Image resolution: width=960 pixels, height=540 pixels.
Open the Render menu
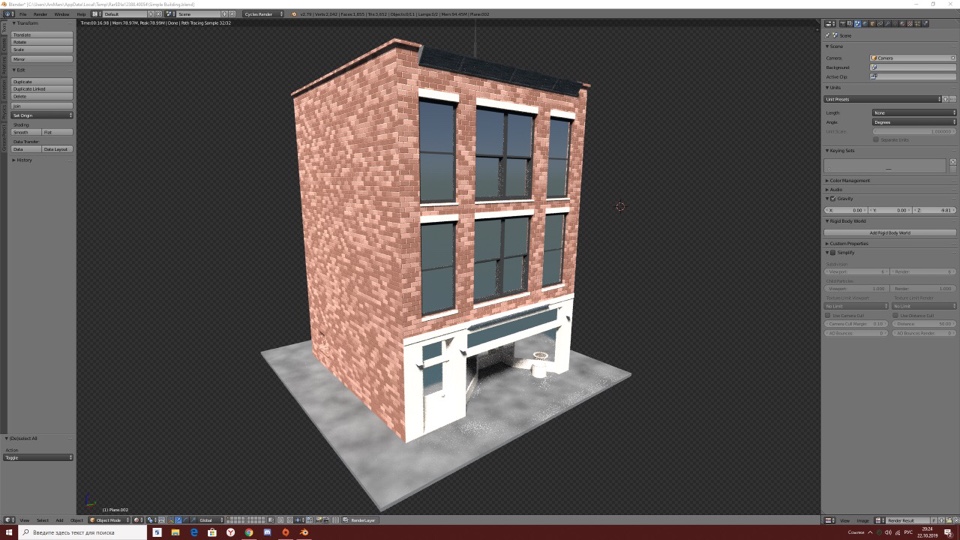40,14
